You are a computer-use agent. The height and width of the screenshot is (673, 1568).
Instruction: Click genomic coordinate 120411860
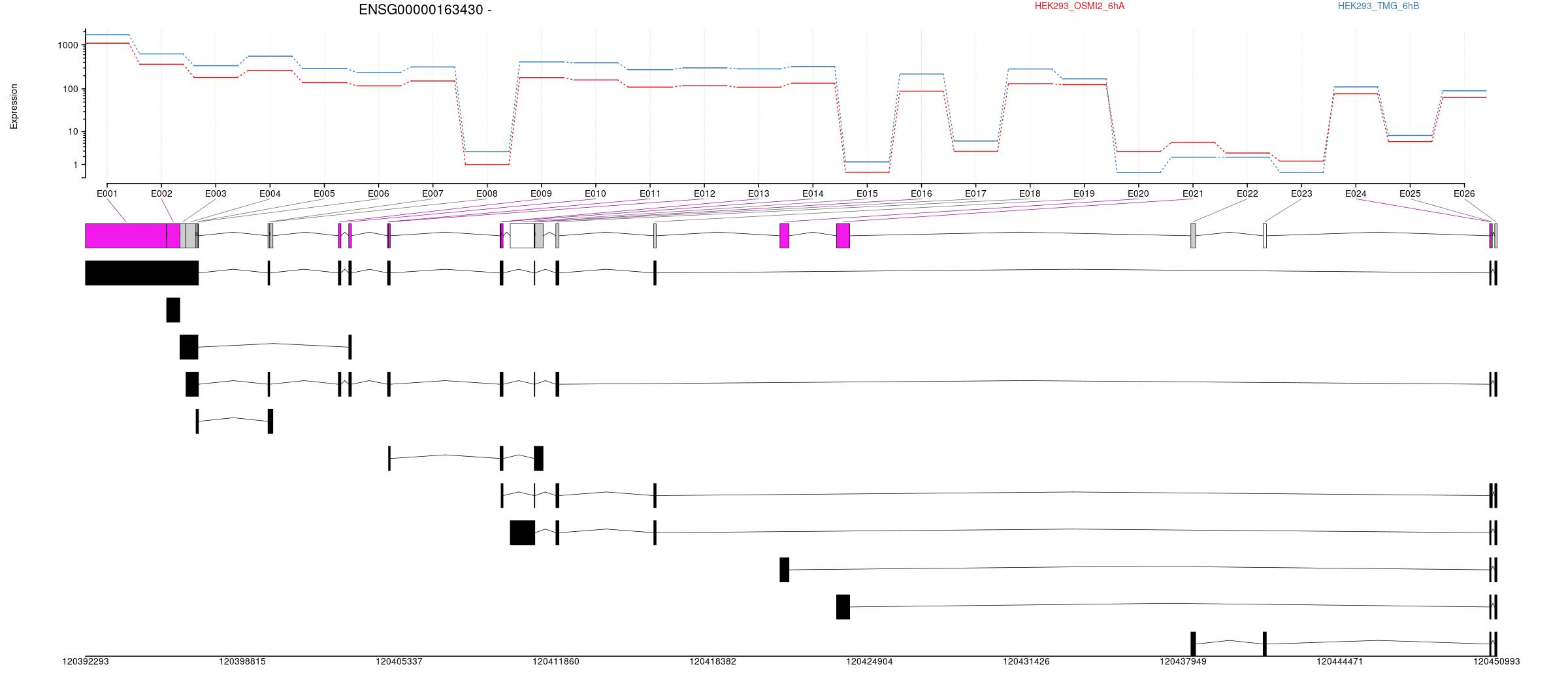pos(556,661)
